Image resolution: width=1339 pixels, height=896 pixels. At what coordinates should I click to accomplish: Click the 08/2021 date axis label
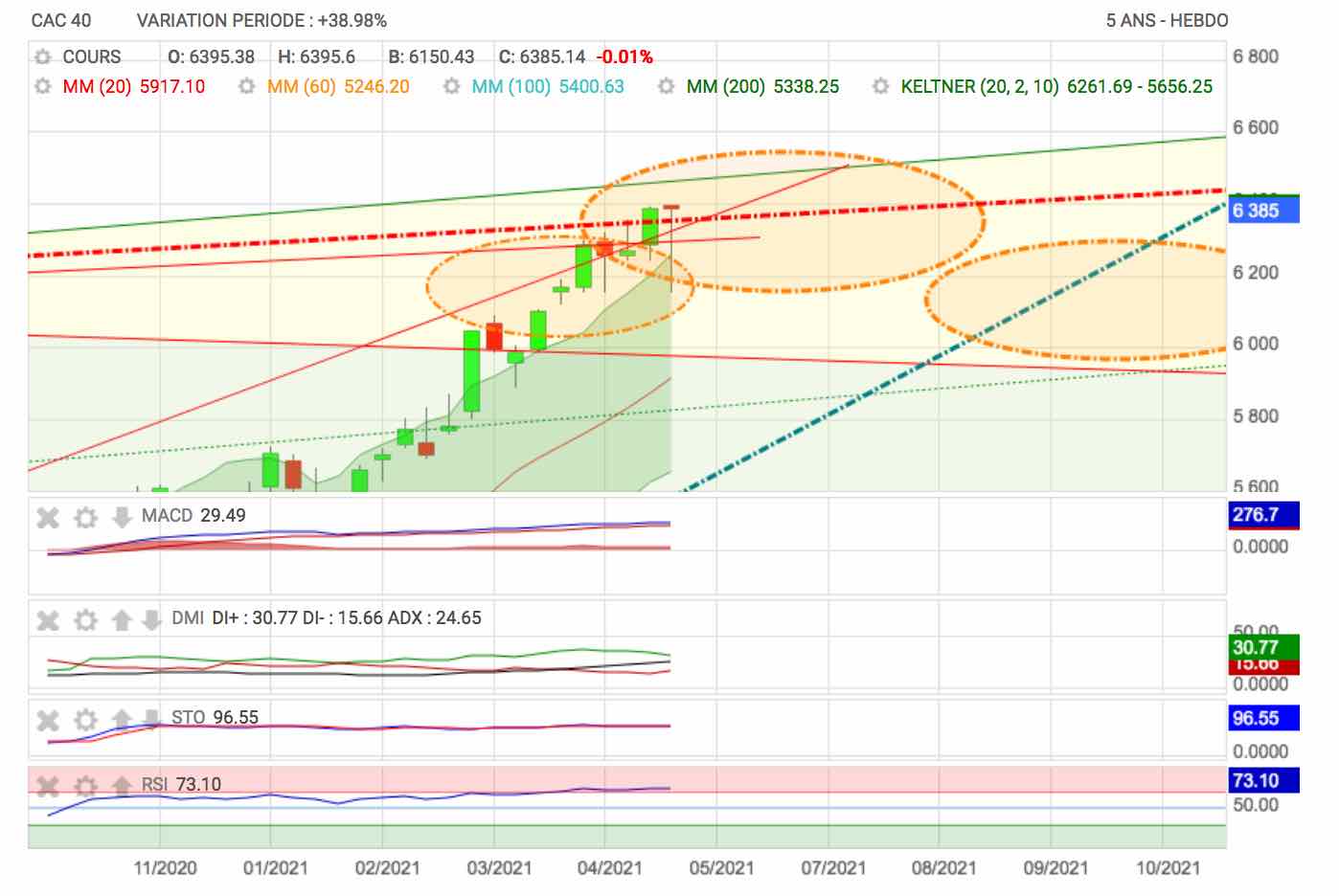pos(943,868)
